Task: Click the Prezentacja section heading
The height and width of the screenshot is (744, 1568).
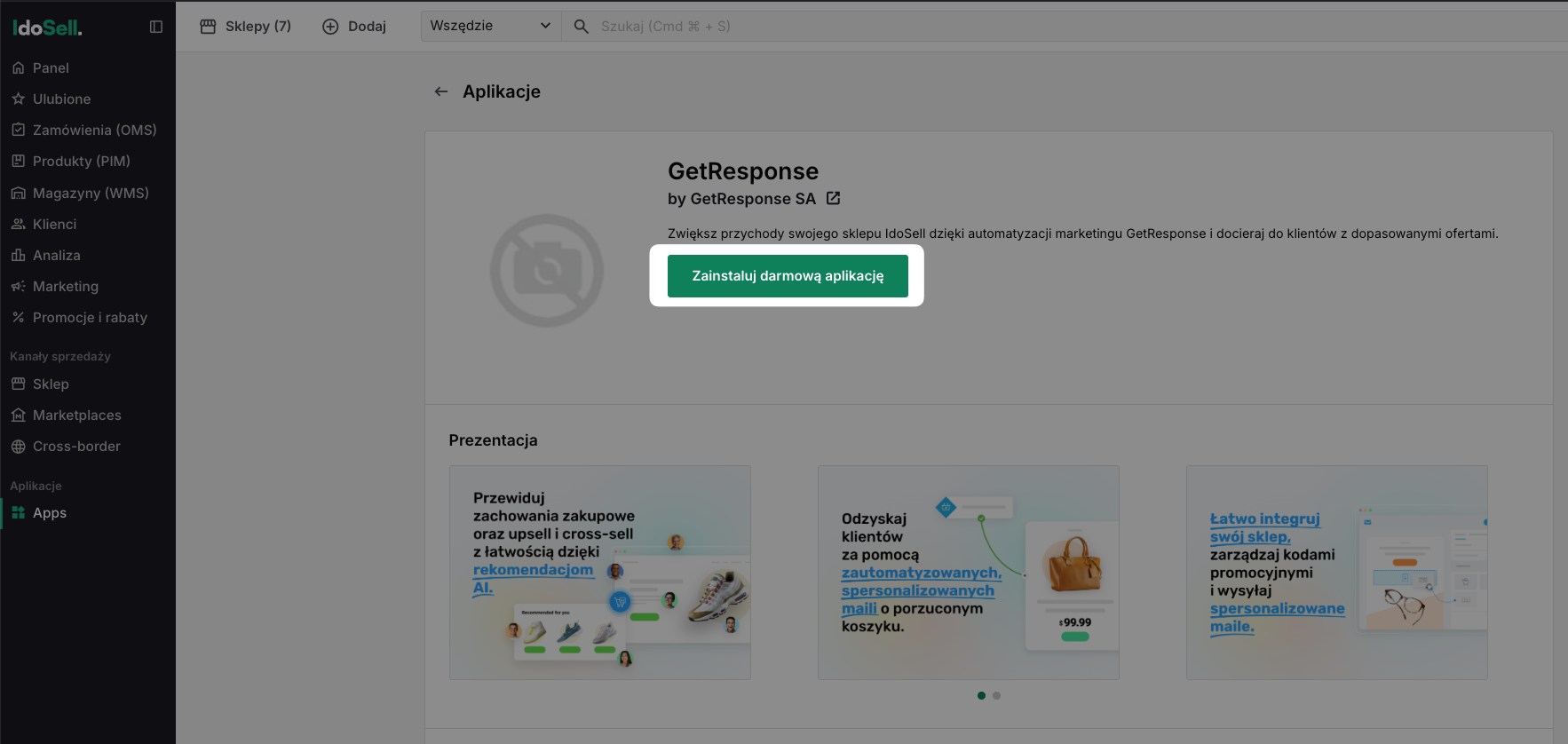Action: (x=493, y=440)
